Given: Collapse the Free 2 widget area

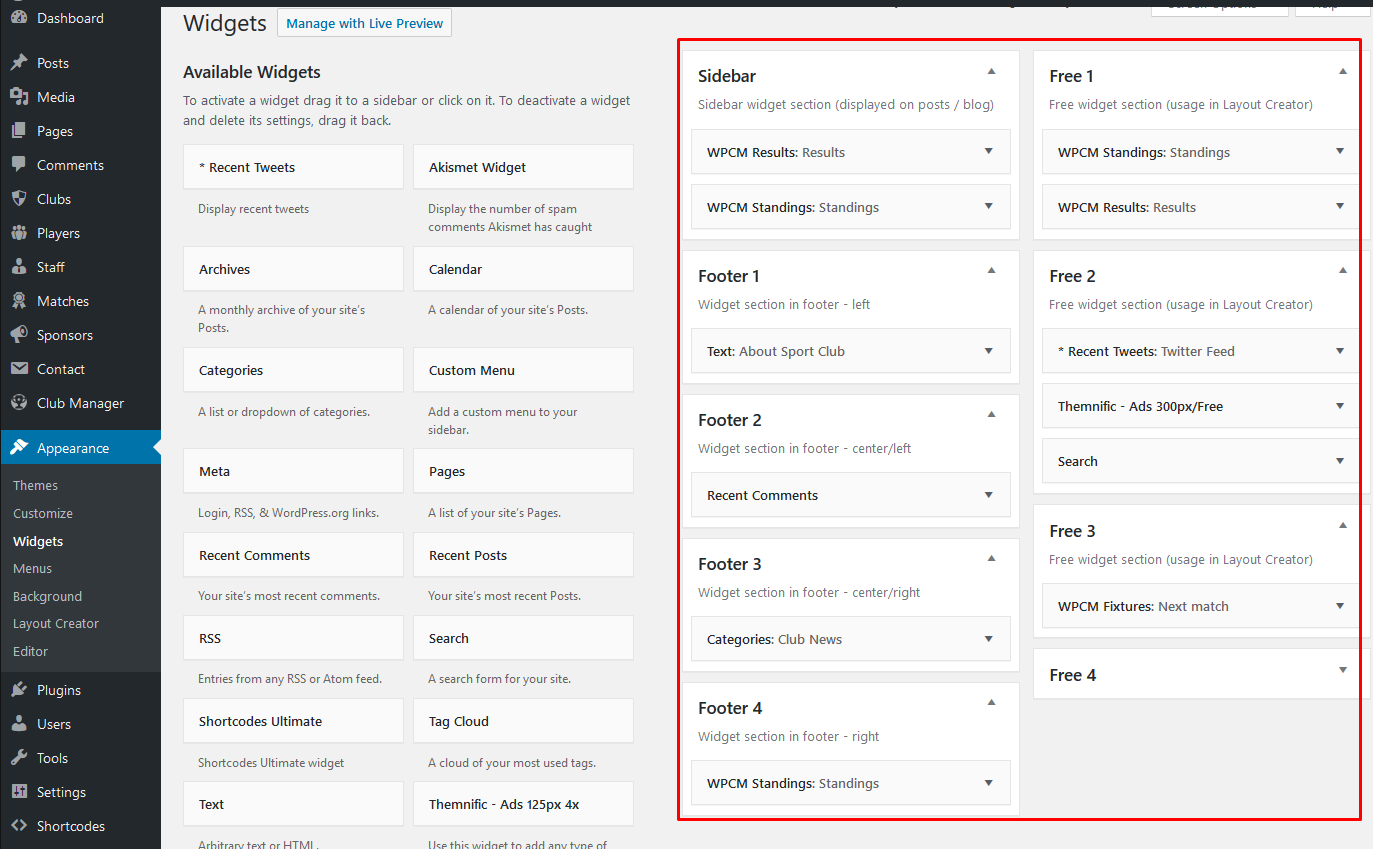Looking at the screenshot, I should click(1343, 270).
